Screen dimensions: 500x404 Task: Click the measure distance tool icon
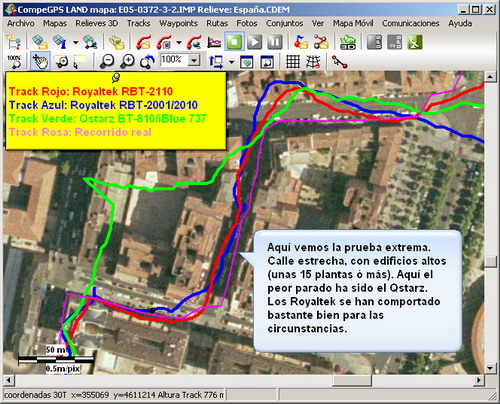(x=340, y=62)
